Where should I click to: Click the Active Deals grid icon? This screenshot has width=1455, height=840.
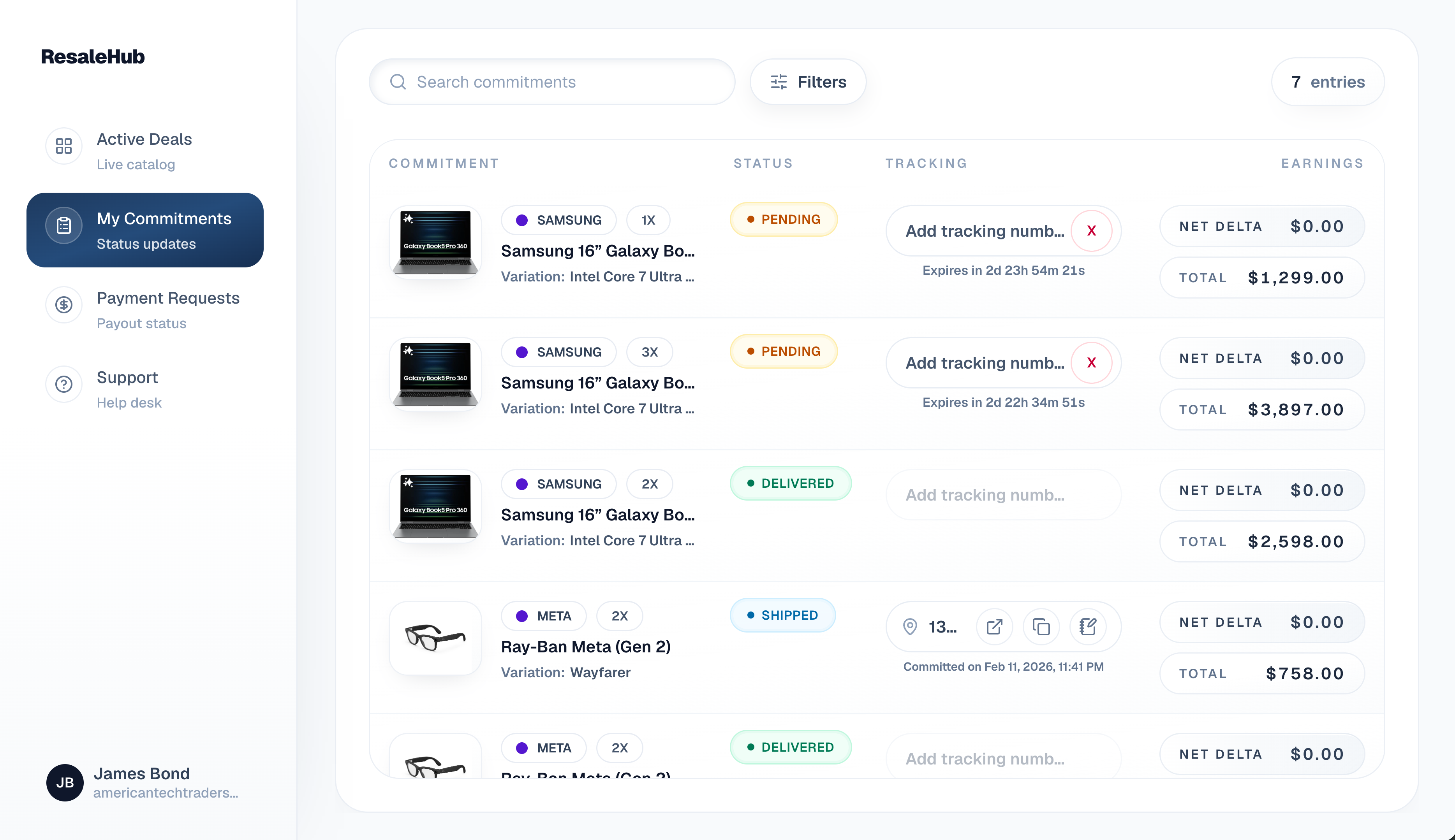63,146
